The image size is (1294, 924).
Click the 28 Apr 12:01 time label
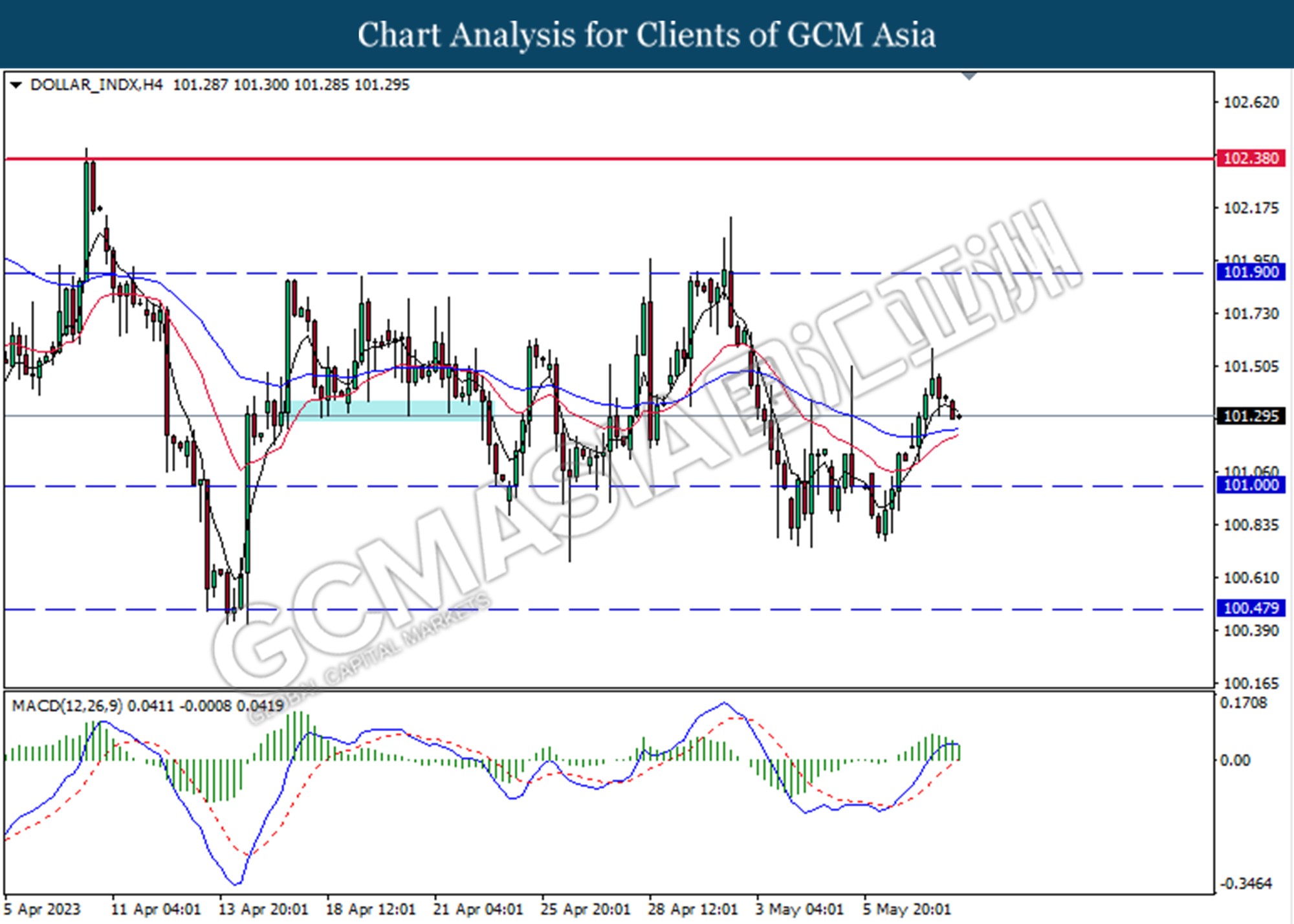tap(693, 909)
